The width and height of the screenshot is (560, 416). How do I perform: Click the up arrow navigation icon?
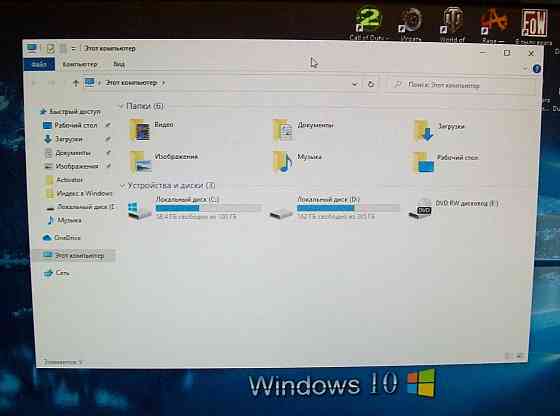tap(75, 83)
